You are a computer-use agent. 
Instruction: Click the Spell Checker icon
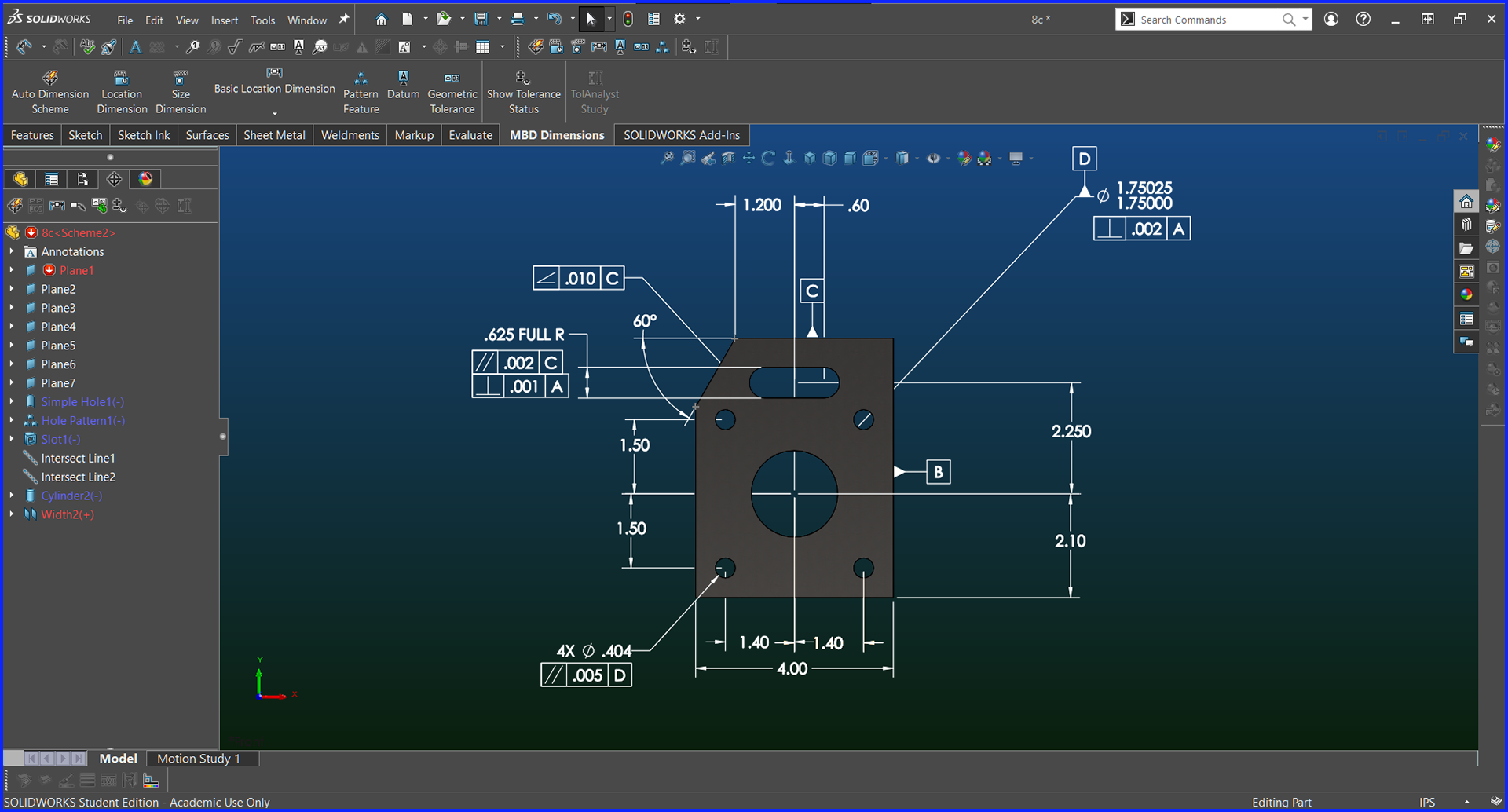coord(87,47)
